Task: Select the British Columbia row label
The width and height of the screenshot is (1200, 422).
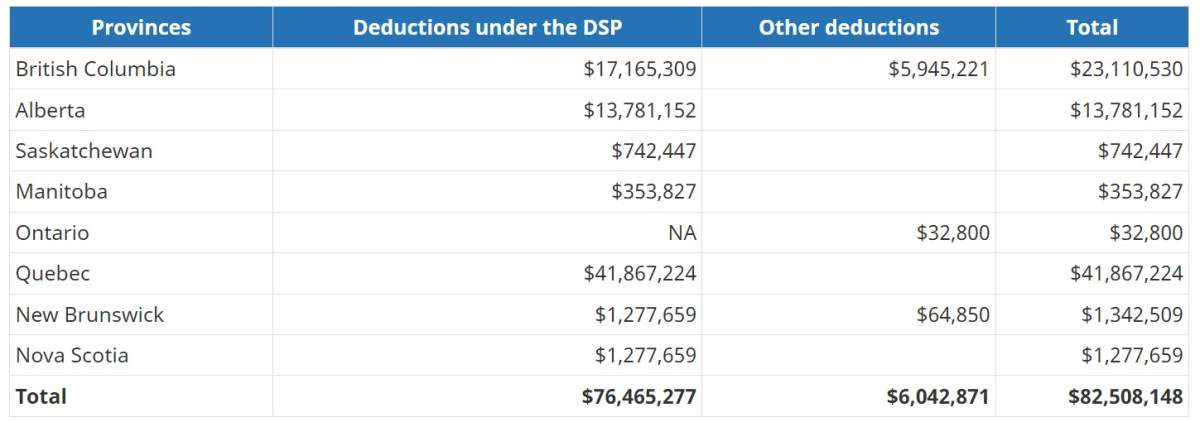Action: (x=96, y=69)
